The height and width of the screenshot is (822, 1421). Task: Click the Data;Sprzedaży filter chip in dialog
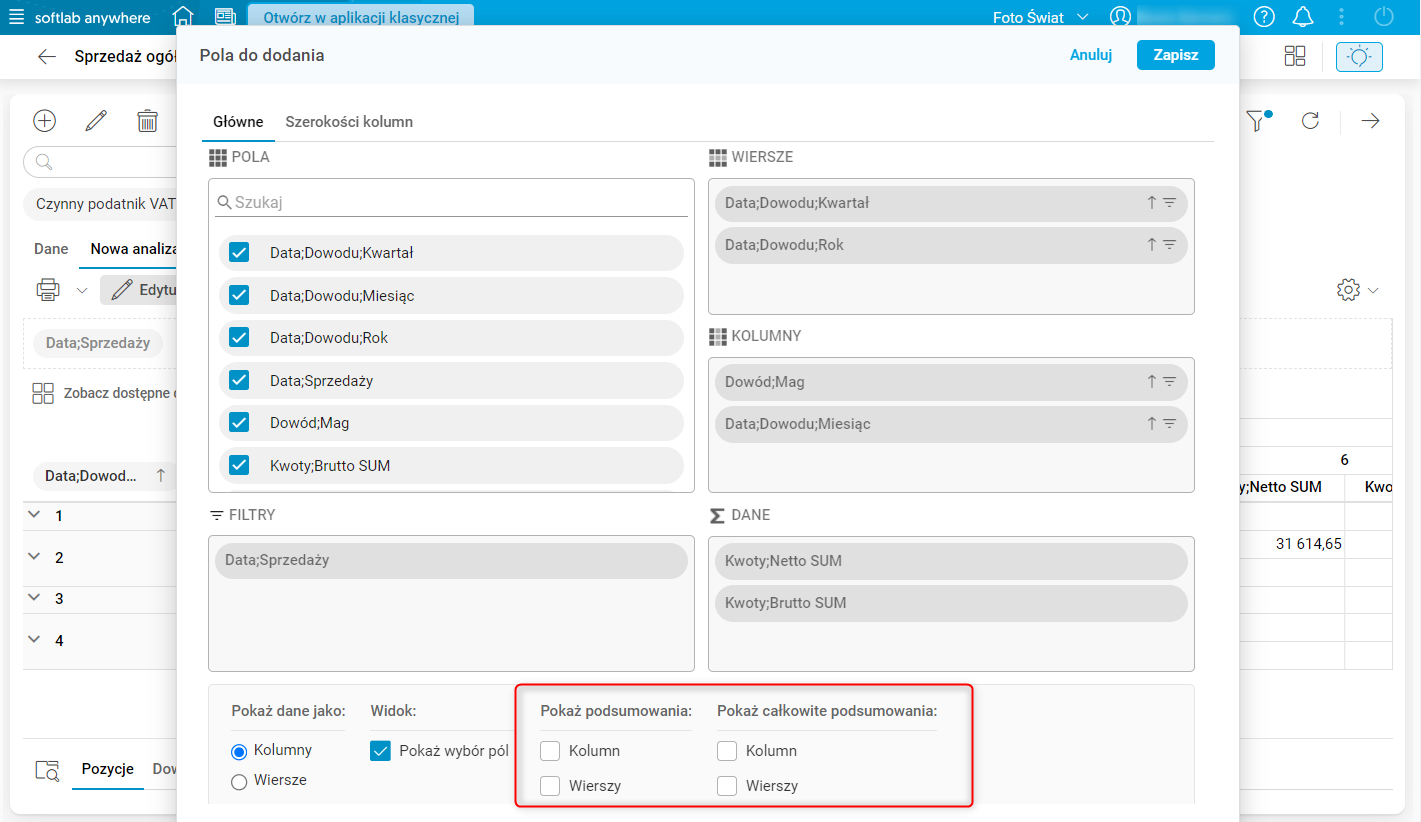451,560
